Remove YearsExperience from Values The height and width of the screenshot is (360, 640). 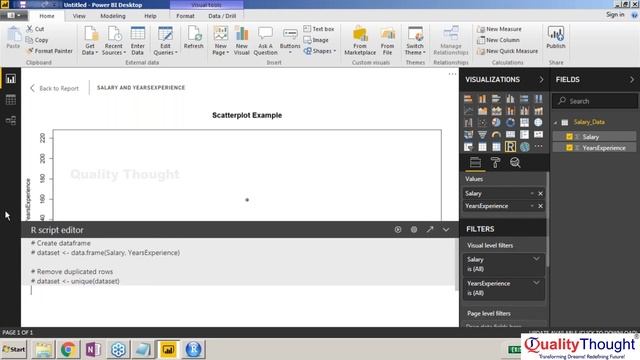[x=540, y=206]
